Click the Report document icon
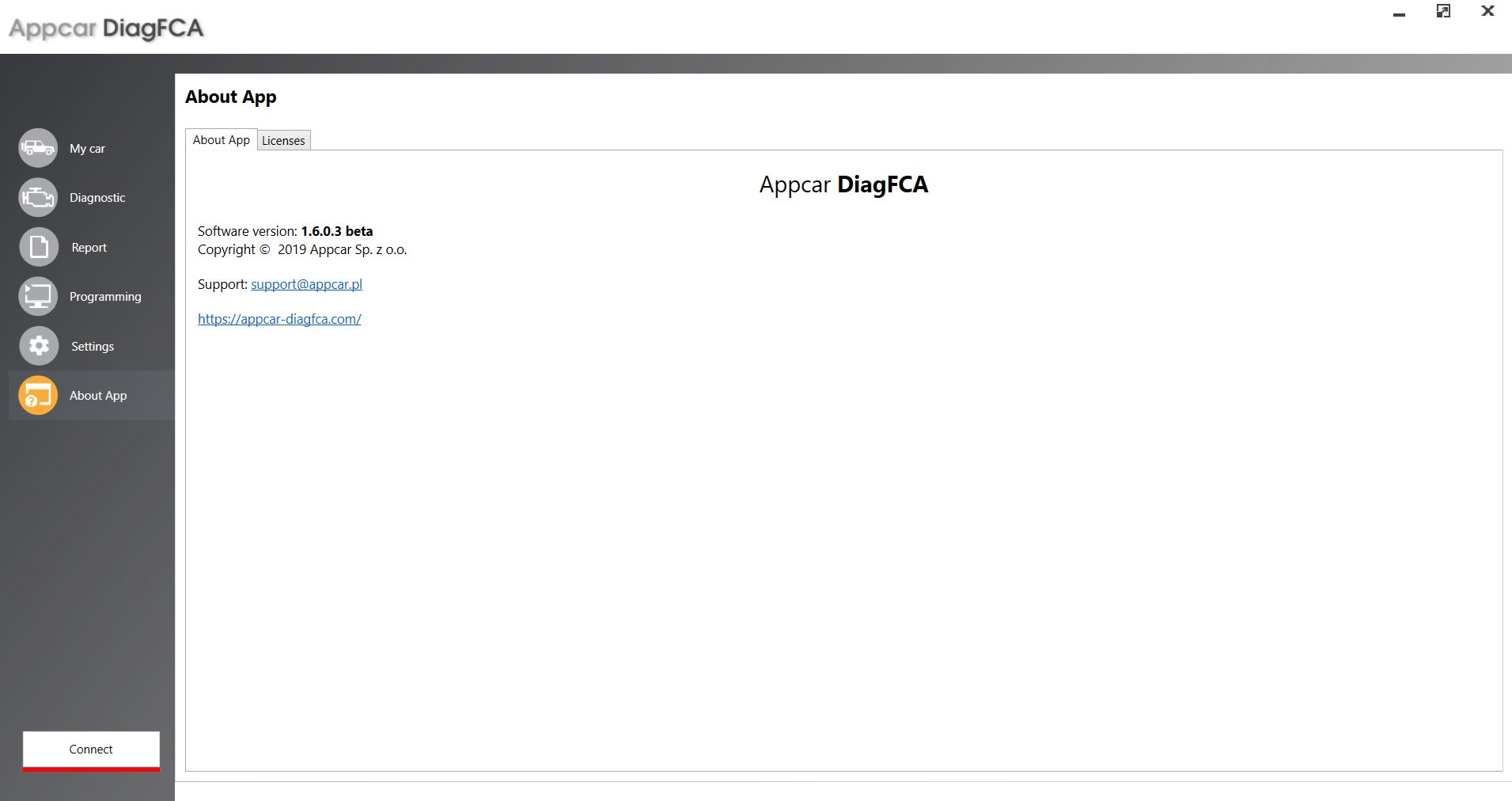 point(38,247)
